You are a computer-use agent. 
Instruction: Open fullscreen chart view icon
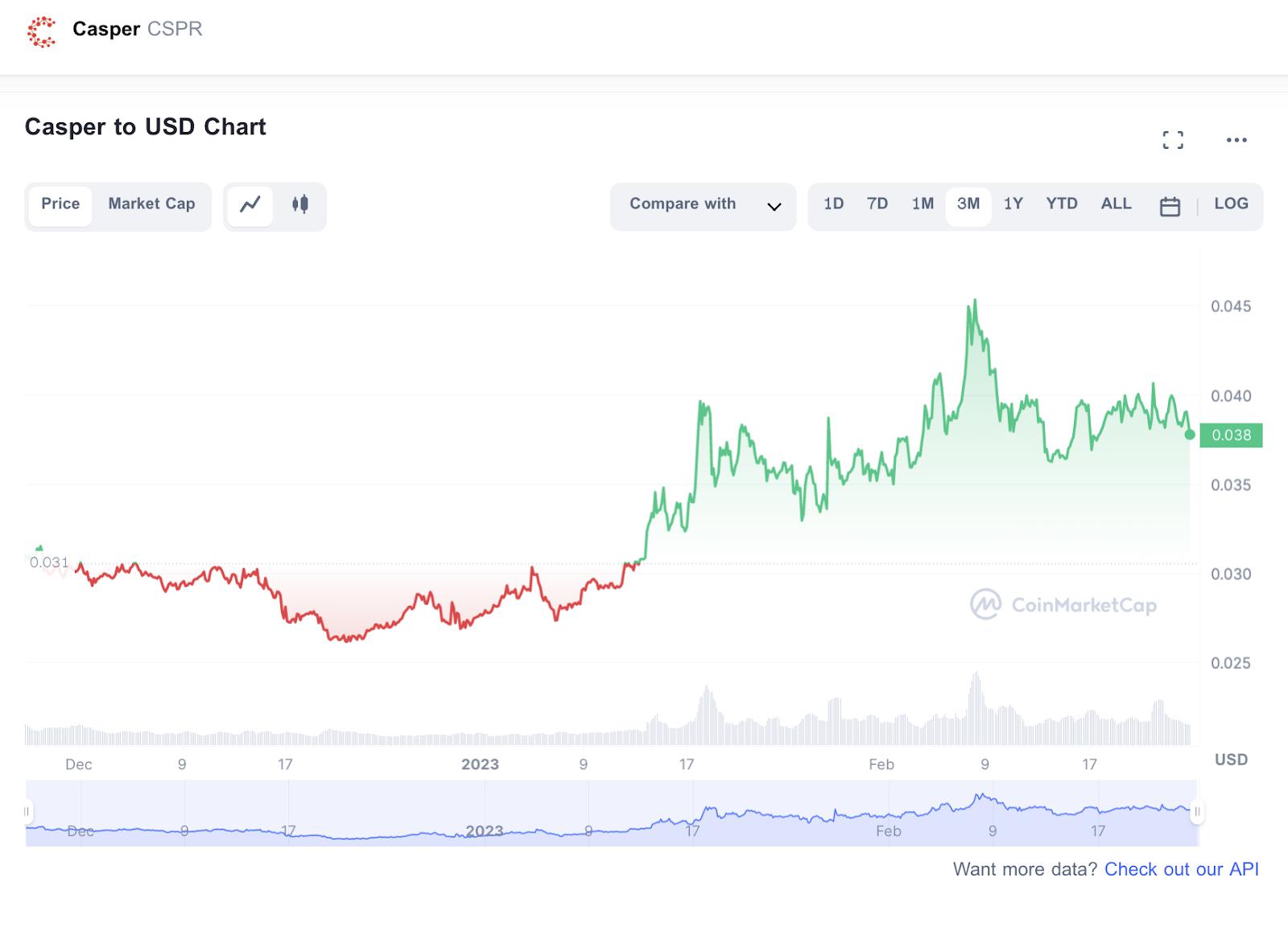(1173, 140)
